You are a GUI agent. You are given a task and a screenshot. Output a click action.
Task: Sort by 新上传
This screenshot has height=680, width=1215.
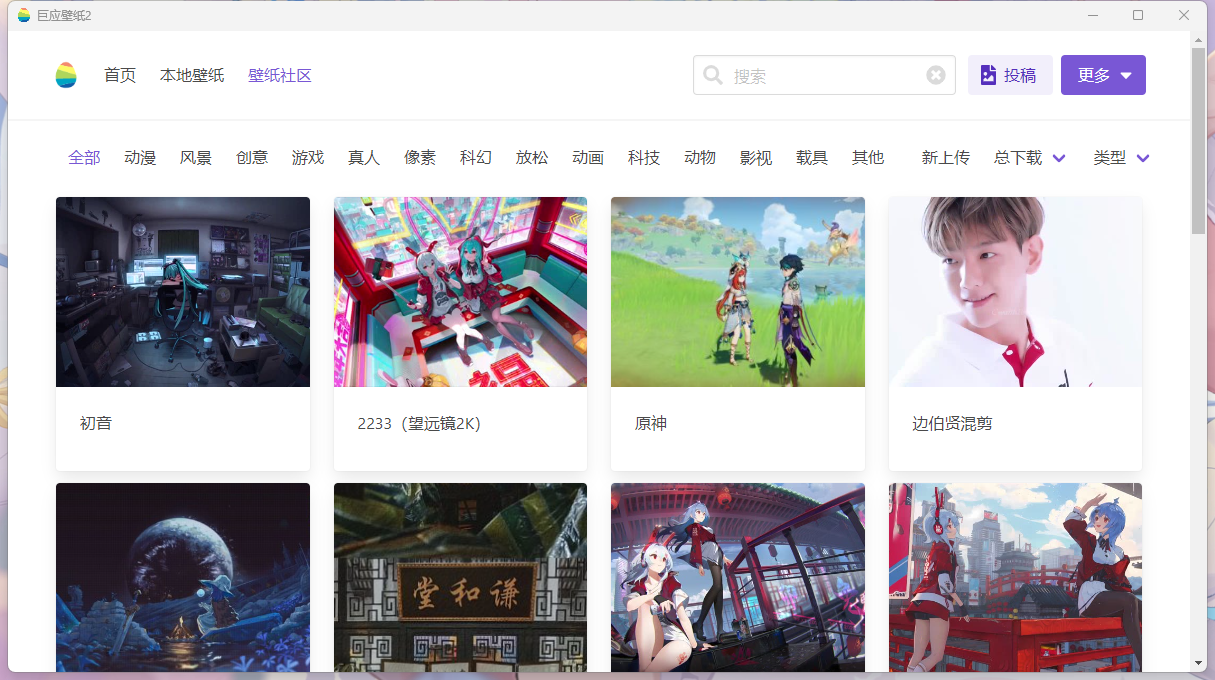tap(945, 158)
